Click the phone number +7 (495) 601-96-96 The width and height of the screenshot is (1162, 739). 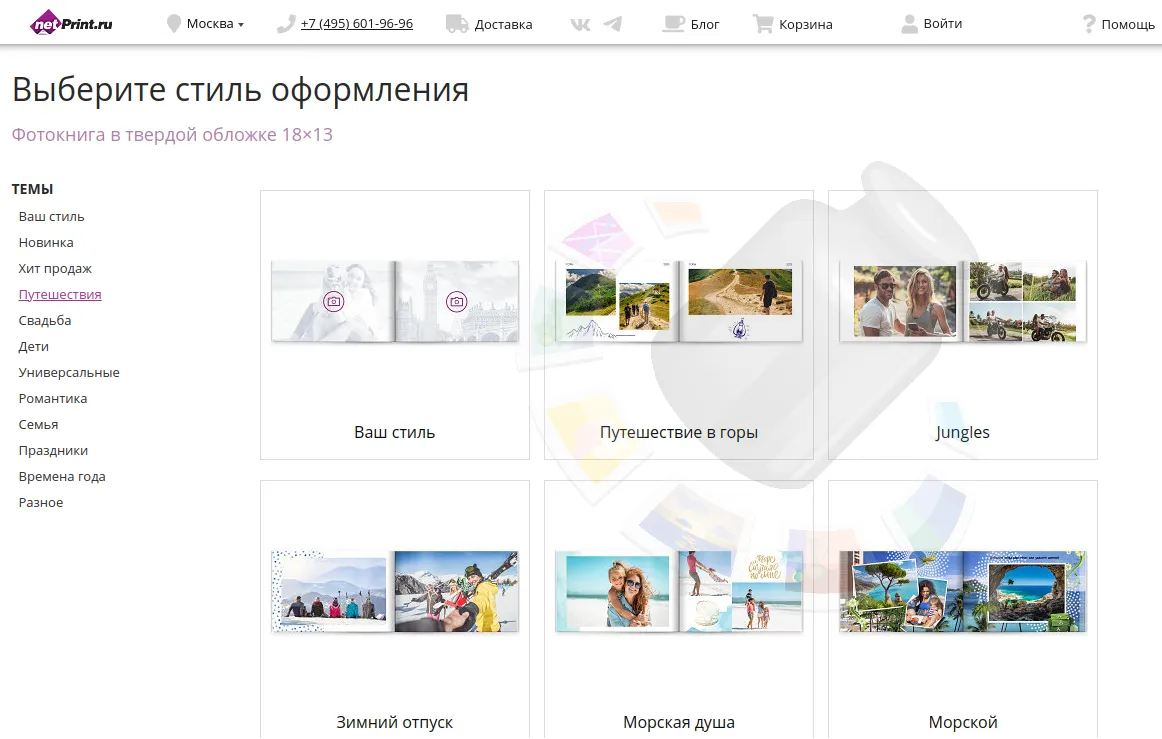[x=356, y=23]
